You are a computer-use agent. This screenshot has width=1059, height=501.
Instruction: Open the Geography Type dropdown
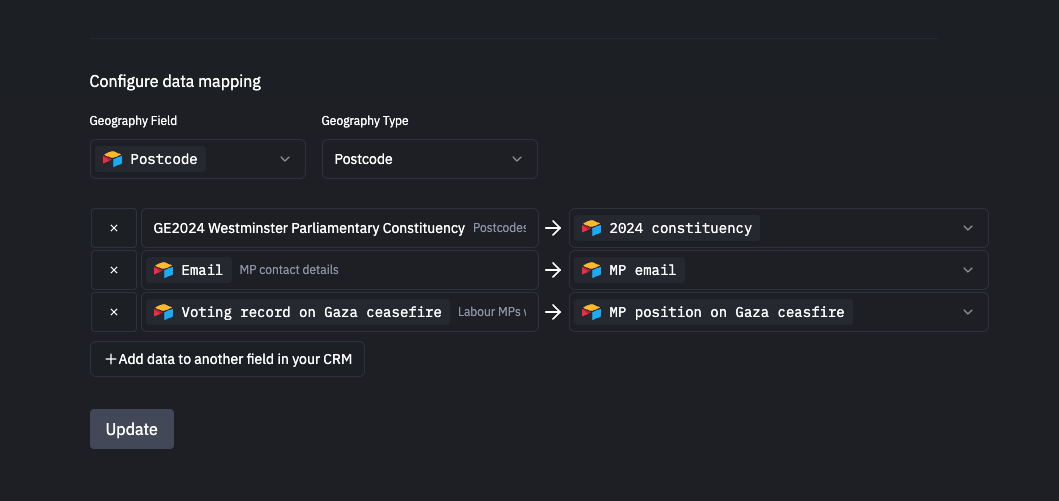pos(429,159)
